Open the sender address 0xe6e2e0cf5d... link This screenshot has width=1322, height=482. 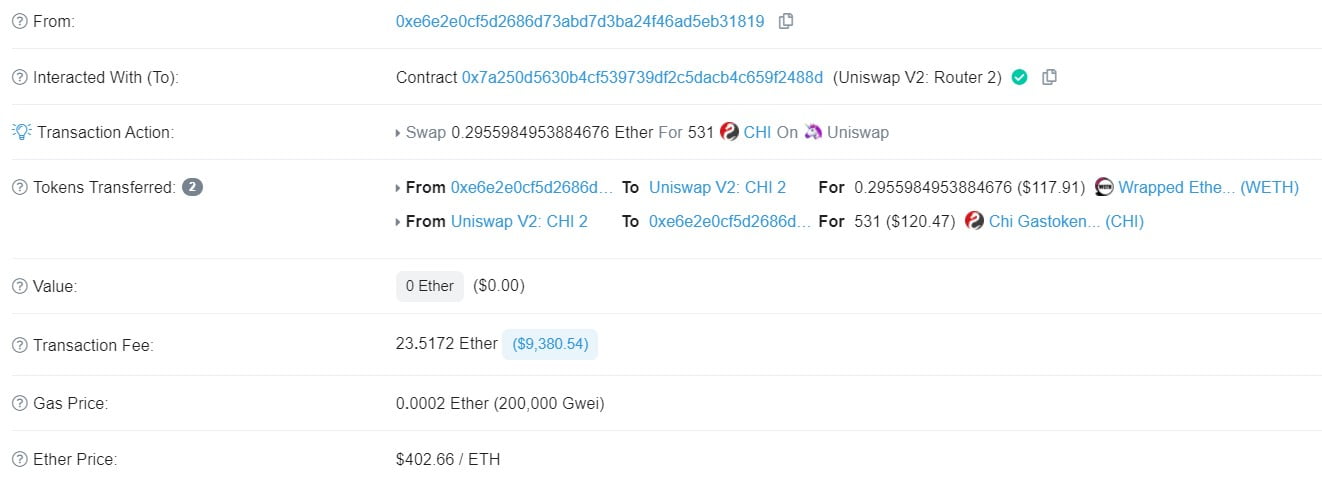580,21
